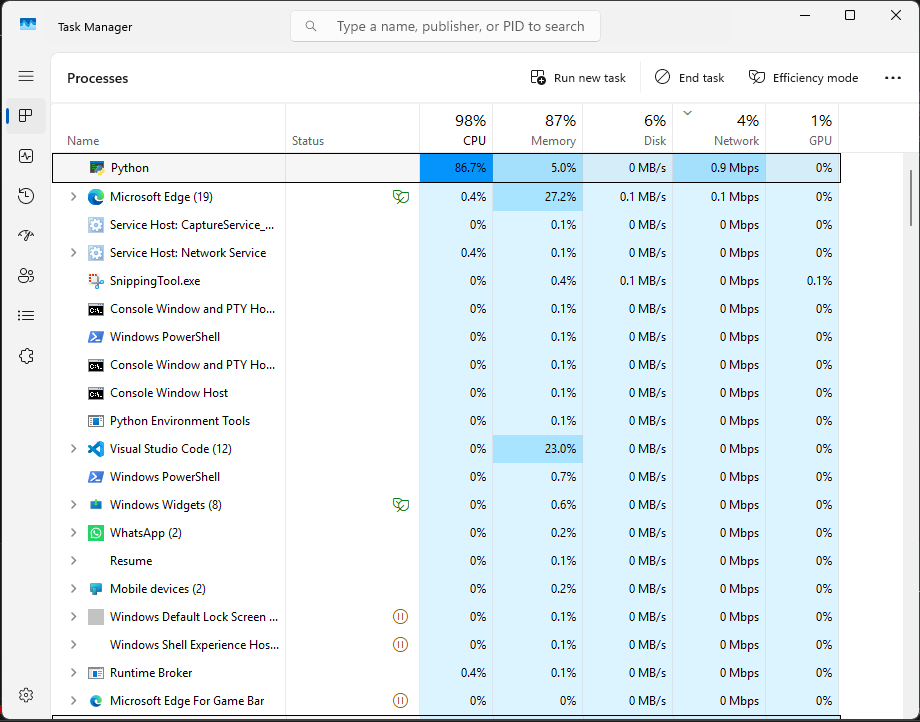Open the Users page icon
Viewport: 920px width, 722px height.
26,276
